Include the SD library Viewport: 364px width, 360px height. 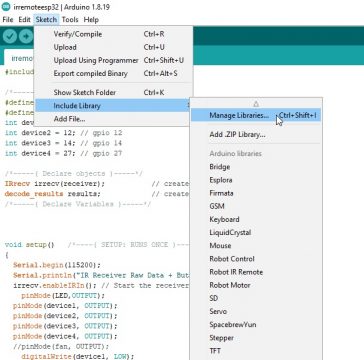click(x=256, y=298)
